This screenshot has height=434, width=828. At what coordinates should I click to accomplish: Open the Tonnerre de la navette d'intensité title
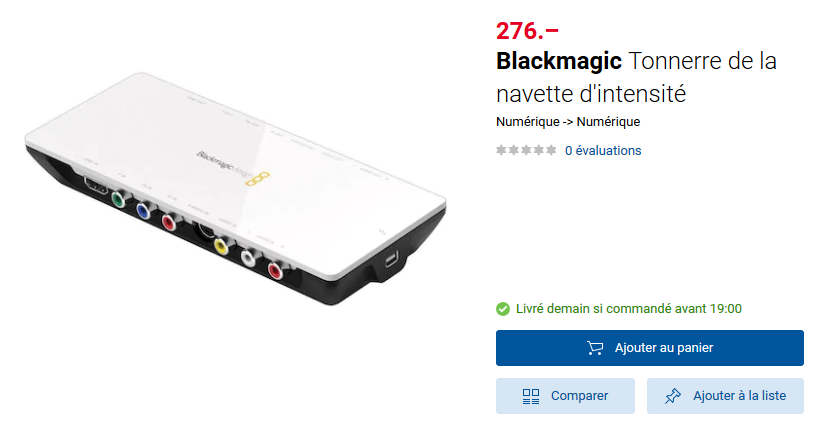point(636,78)
